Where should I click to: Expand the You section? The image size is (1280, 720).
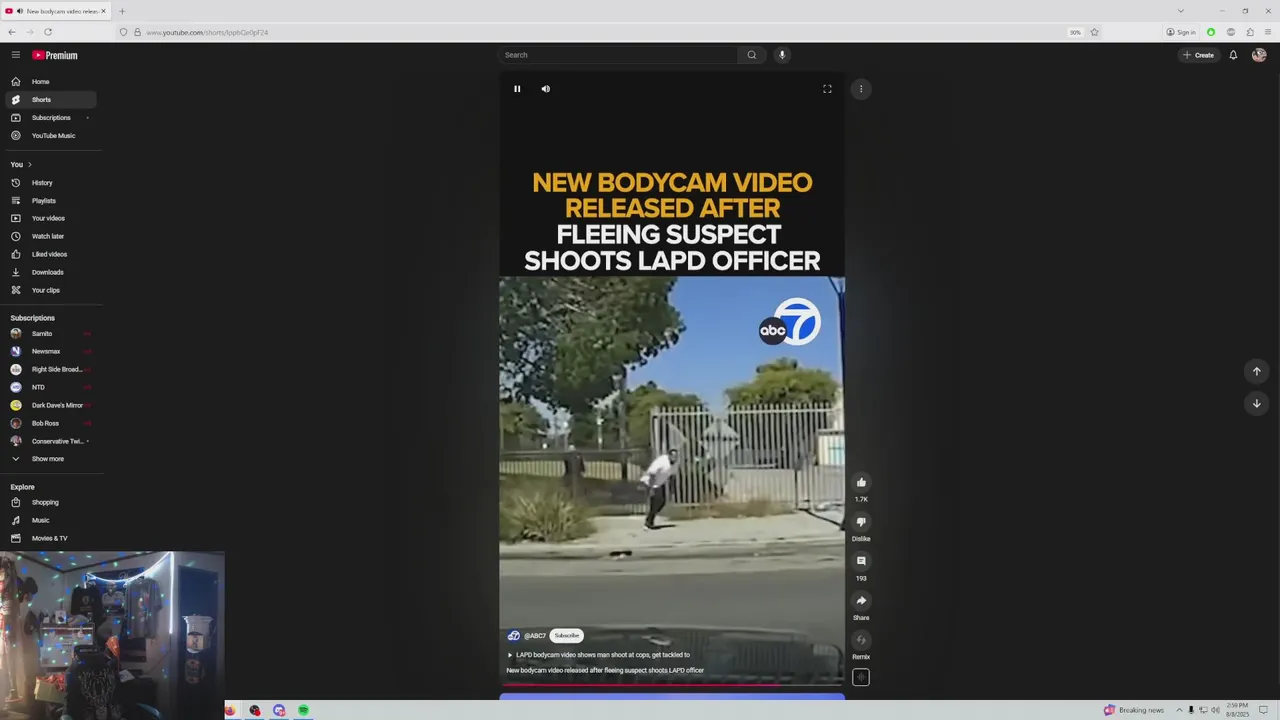pyautogui.click(x=21, y=164)
